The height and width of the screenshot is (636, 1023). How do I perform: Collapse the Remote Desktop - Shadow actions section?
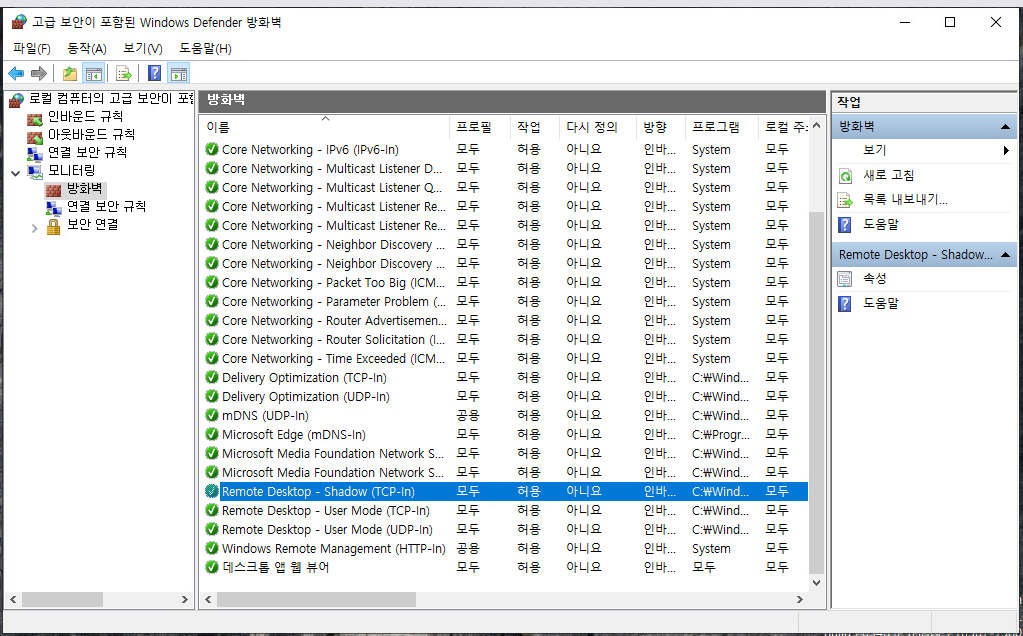tap(1005, 255)
